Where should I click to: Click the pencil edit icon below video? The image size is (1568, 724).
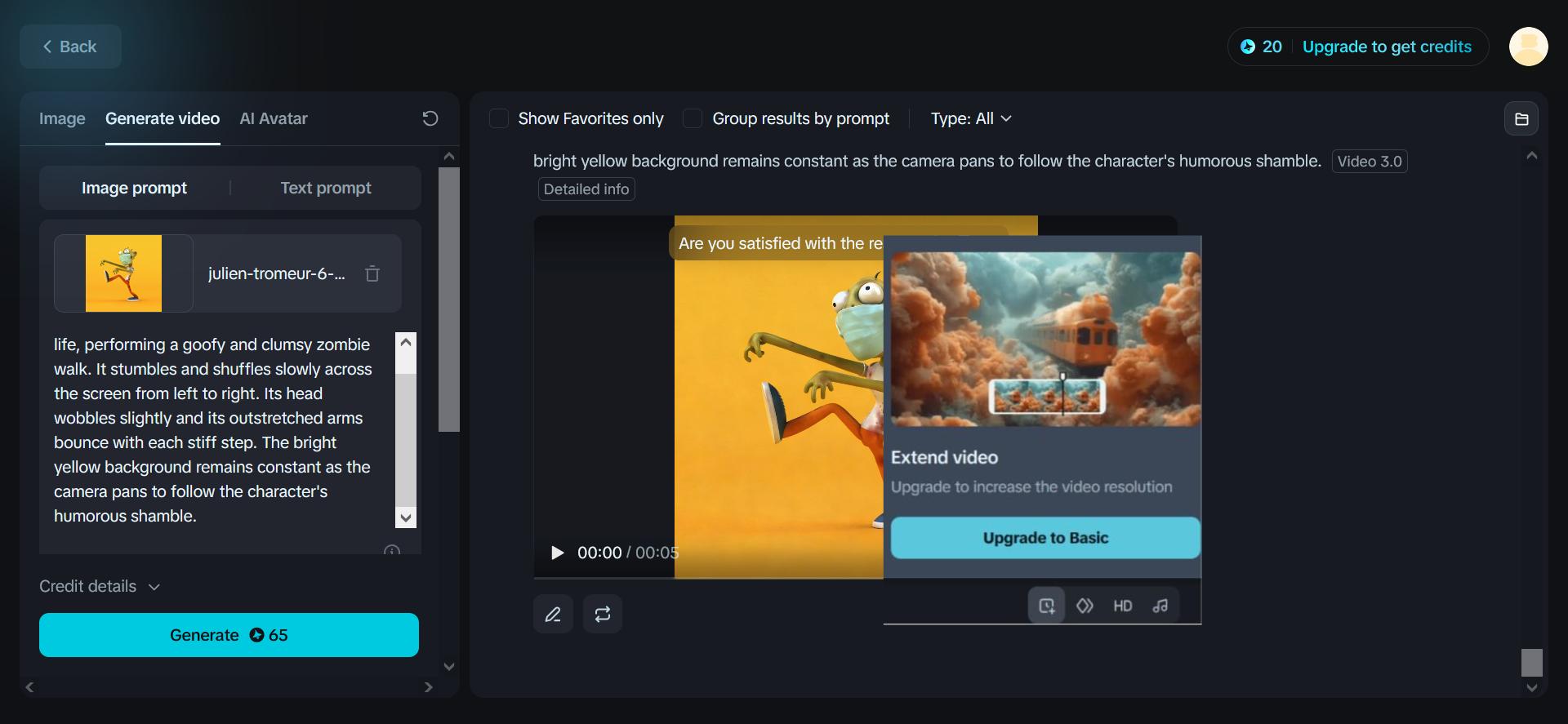pos(553,614)
